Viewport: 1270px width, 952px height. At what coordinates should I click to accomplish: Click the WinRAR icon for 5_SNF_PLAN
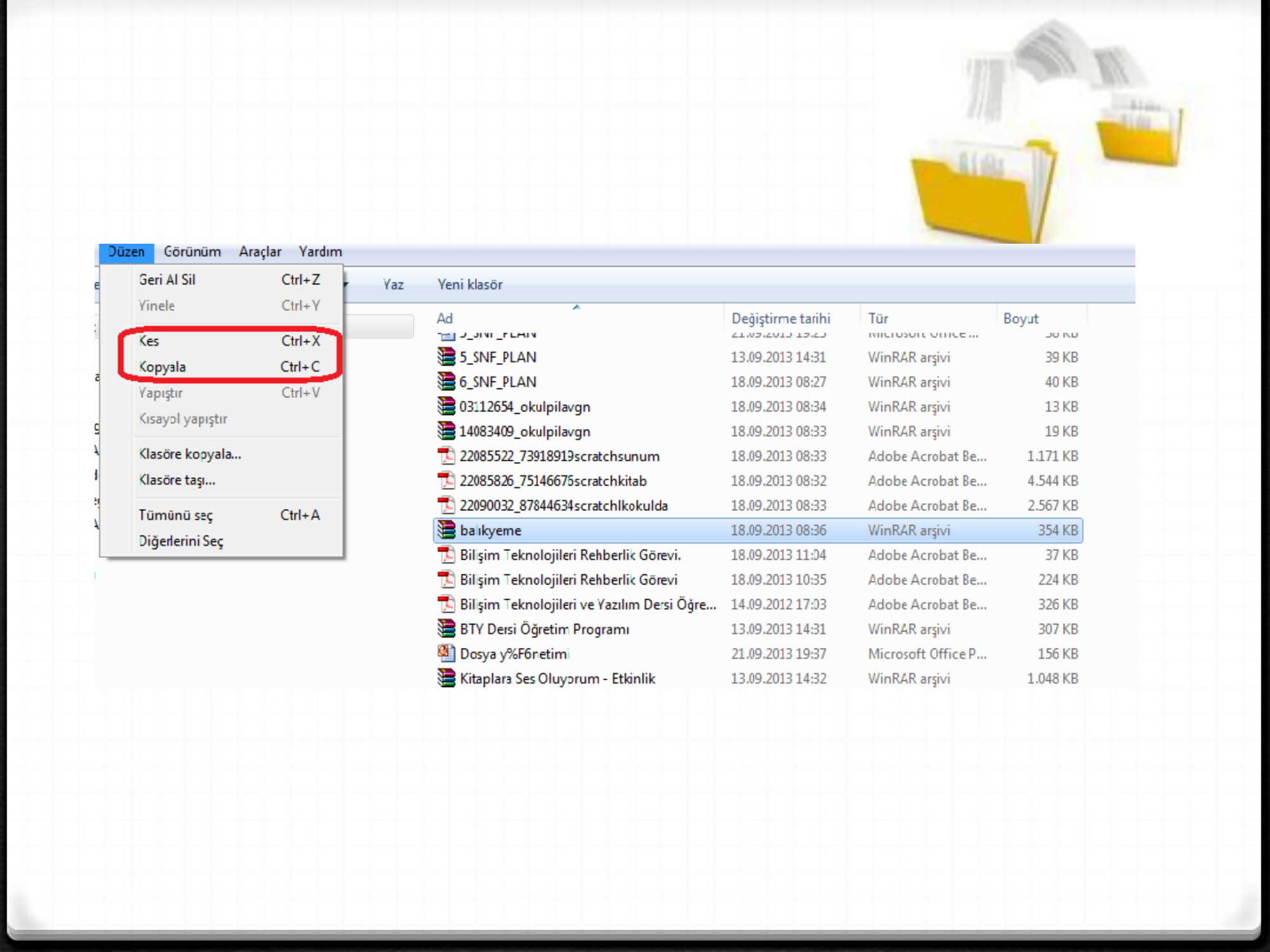point(446,357)
